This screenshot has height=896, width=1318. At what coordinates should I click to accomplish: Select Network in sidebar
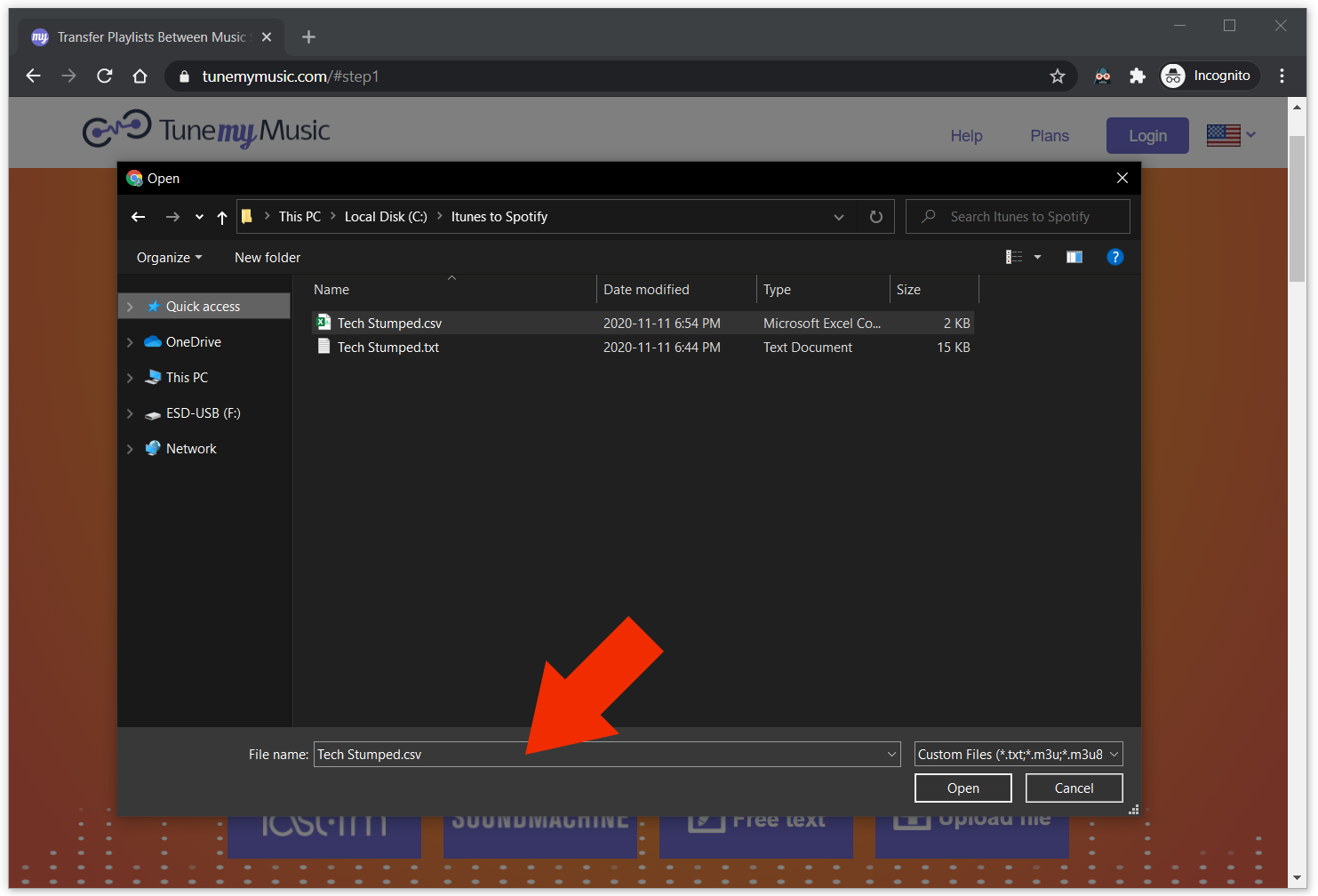[x=191, y=449]
